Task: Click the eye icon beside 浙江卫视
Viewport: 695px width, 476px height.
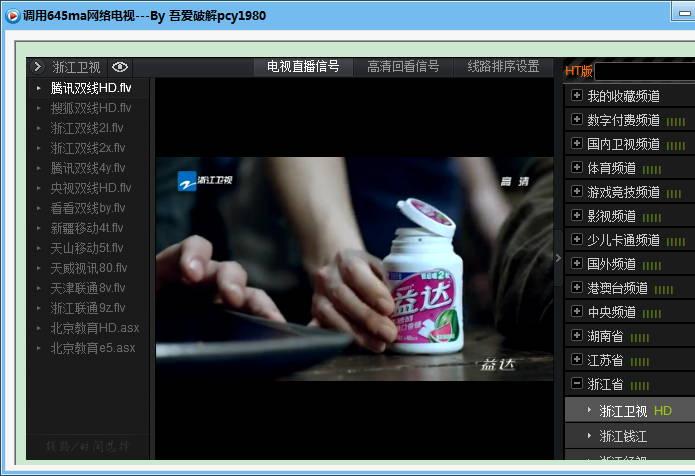Action: tap(120, 67)
